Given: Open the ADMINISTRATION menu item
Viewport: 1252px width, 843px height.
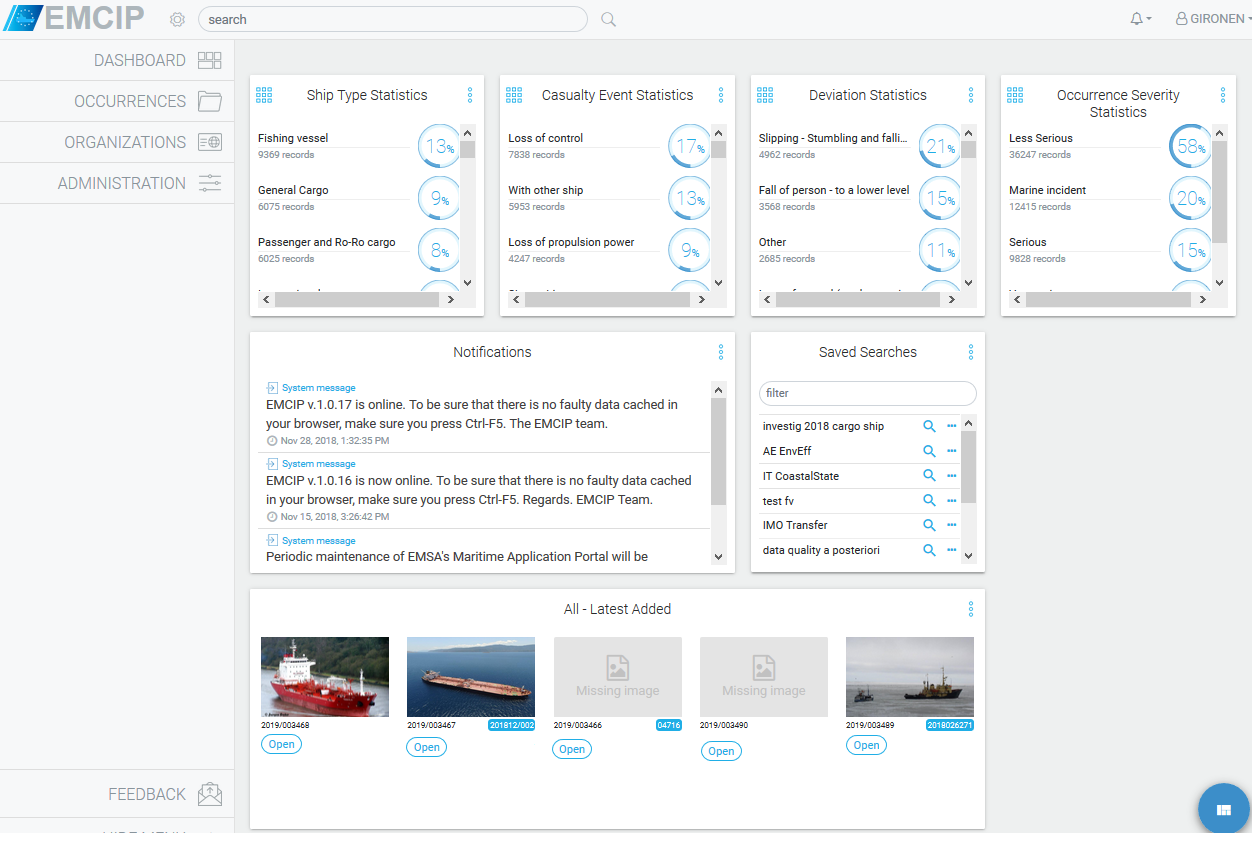Looking at the screenshot, I should pos(117,183).
